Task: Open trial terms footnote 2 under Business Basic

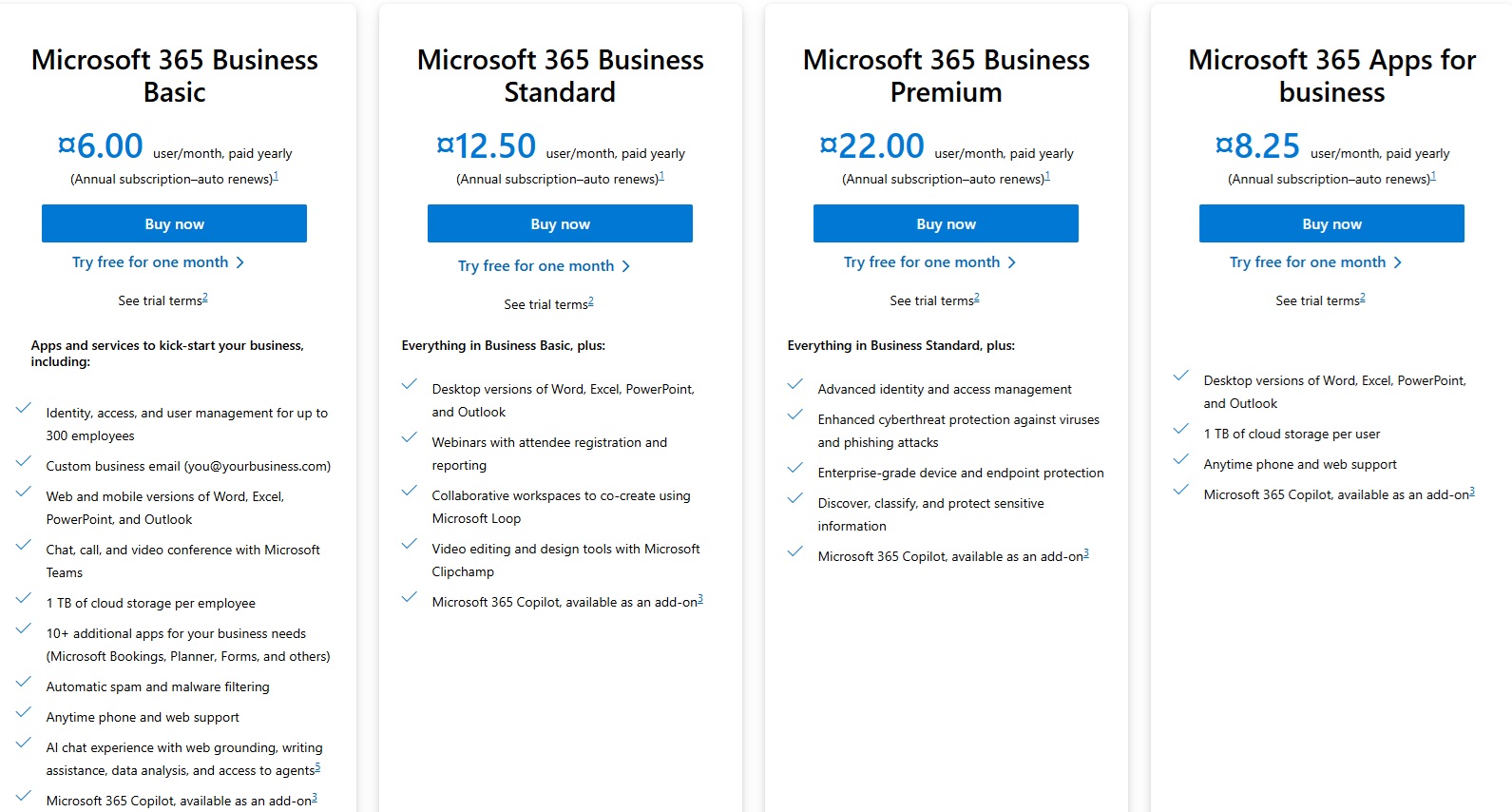Action: 205,298
